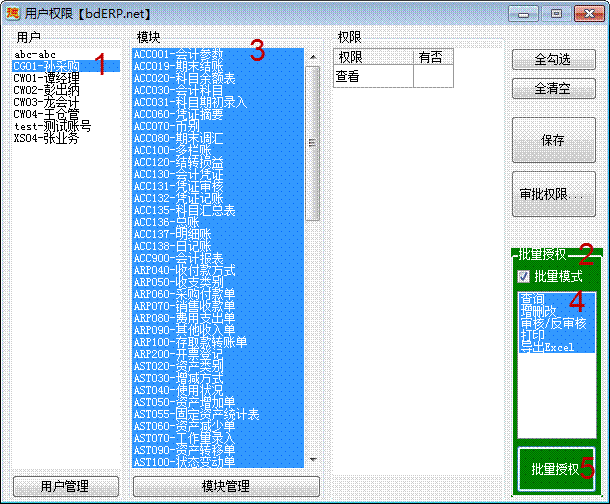Select user CW01-谭经理
The width and height of the screenshot is (610, 504).
45,78
